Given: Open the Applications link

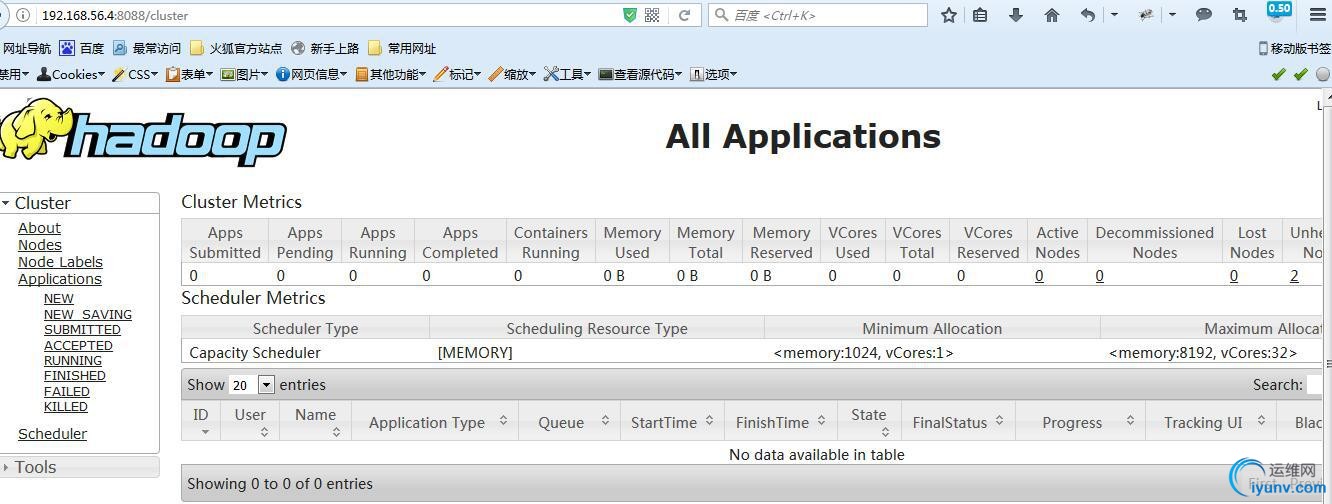Looking at the screenshot, I should (60, 279).
